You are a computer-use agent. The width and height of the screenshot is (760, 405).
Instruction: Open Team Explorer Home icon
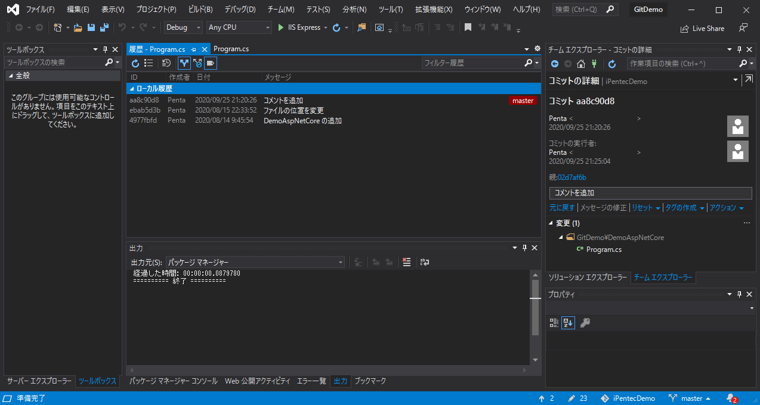click(x=581, y=63)
